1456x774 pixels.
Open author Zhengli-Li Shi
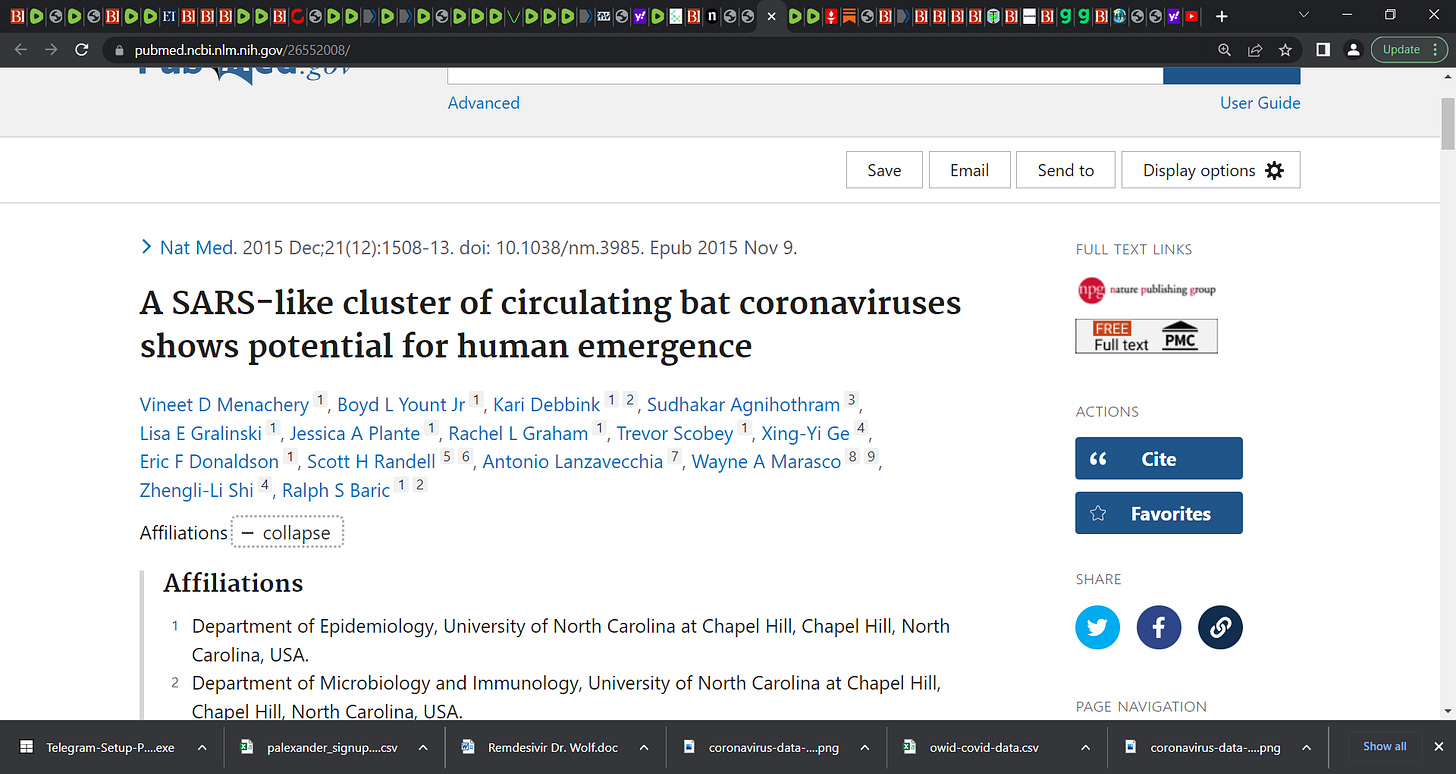coord(197,490)
